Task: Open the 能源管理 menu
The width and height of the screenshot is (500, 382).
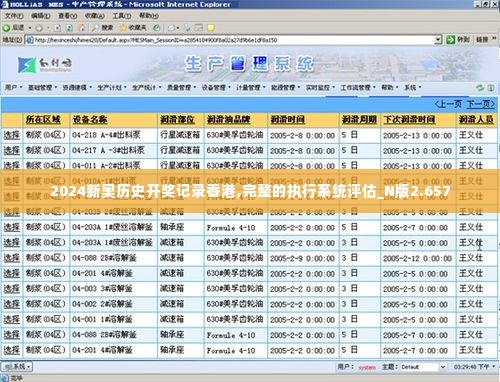Action: click(x=285, y=88)
